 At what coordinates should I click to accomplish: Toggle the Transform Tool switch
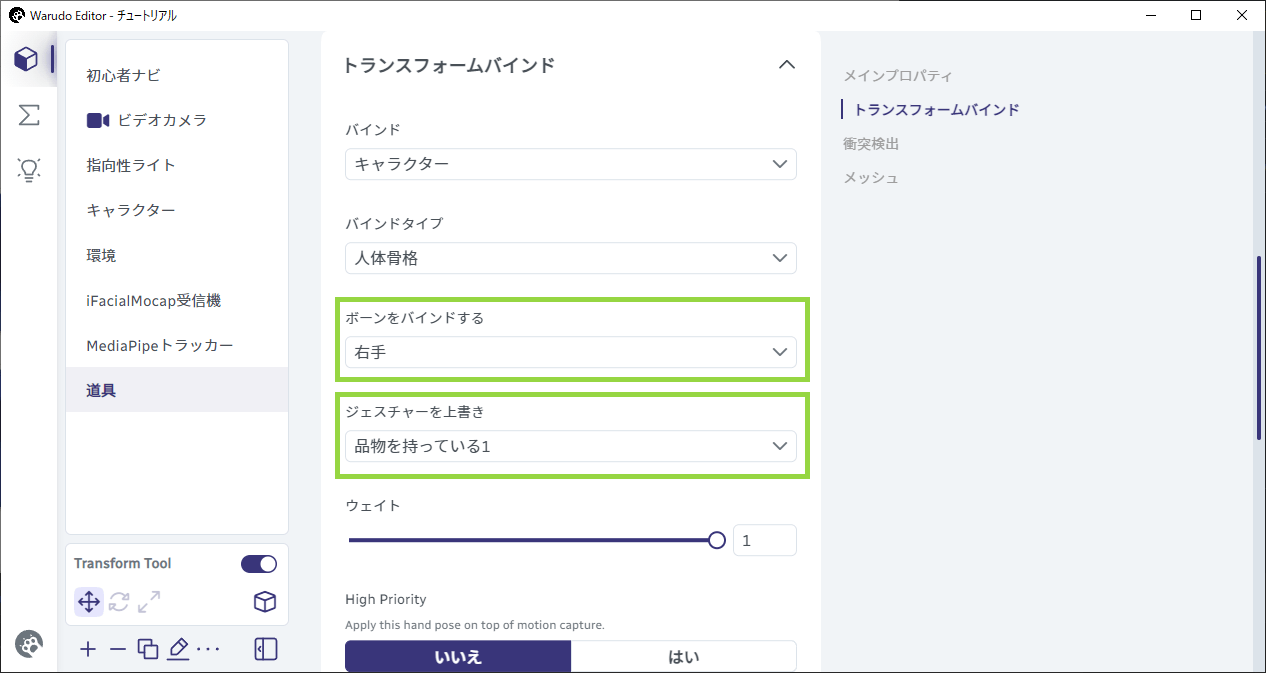pos(259,564)
